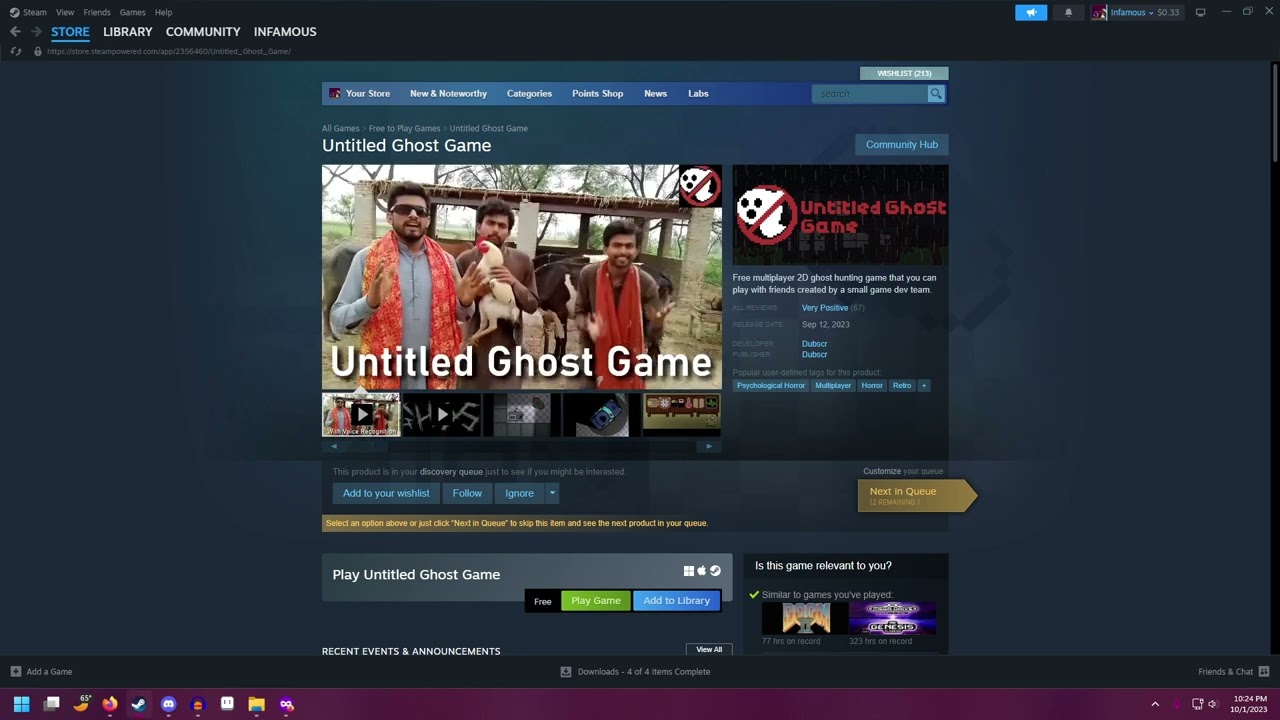The height and width of the screenshot is (720, 1280).
Task: Open store News
Action: click(x=655, y=93)
